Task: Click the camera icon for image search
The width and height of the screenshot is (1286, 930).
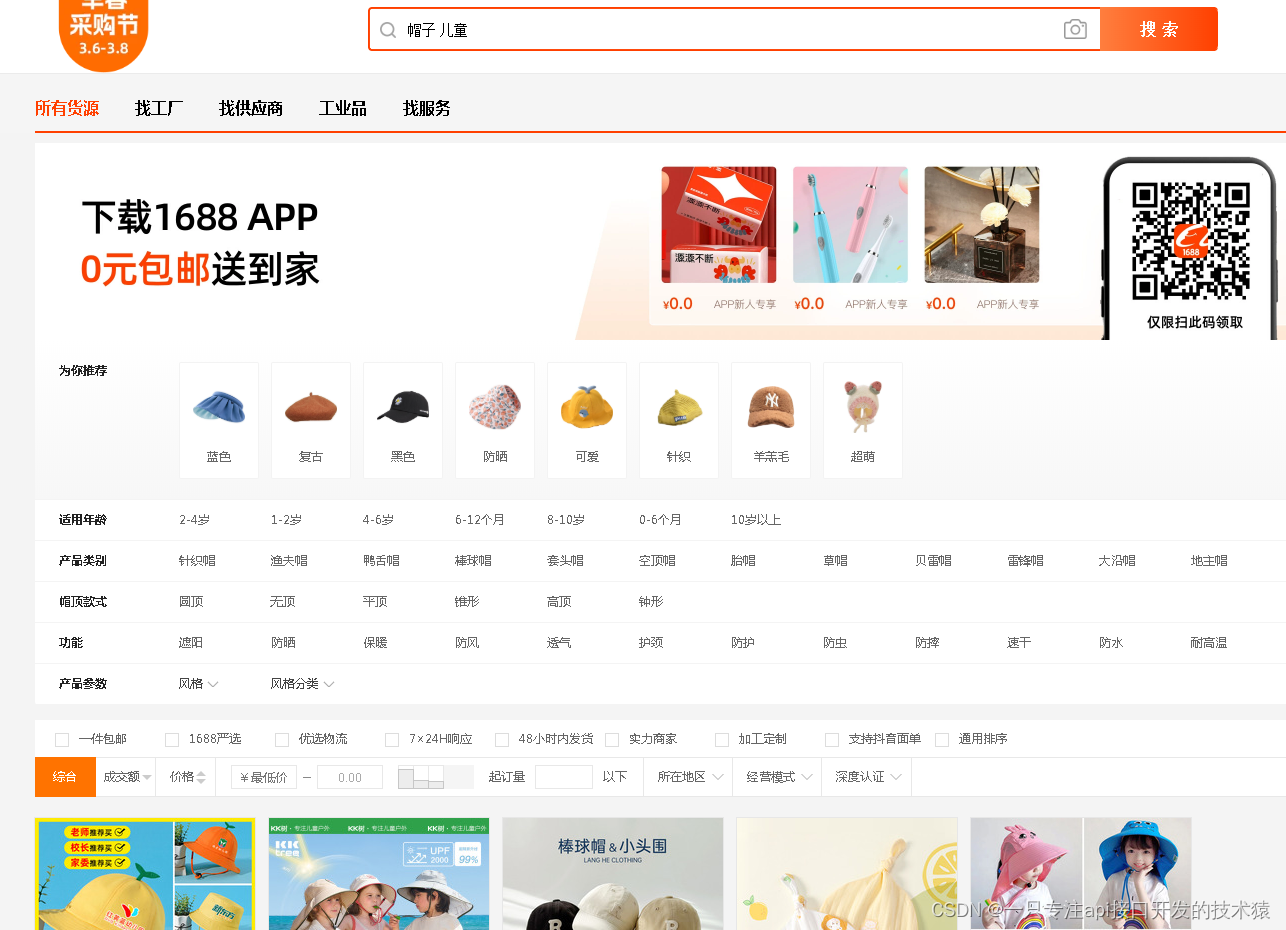Action: [1075, 29]
